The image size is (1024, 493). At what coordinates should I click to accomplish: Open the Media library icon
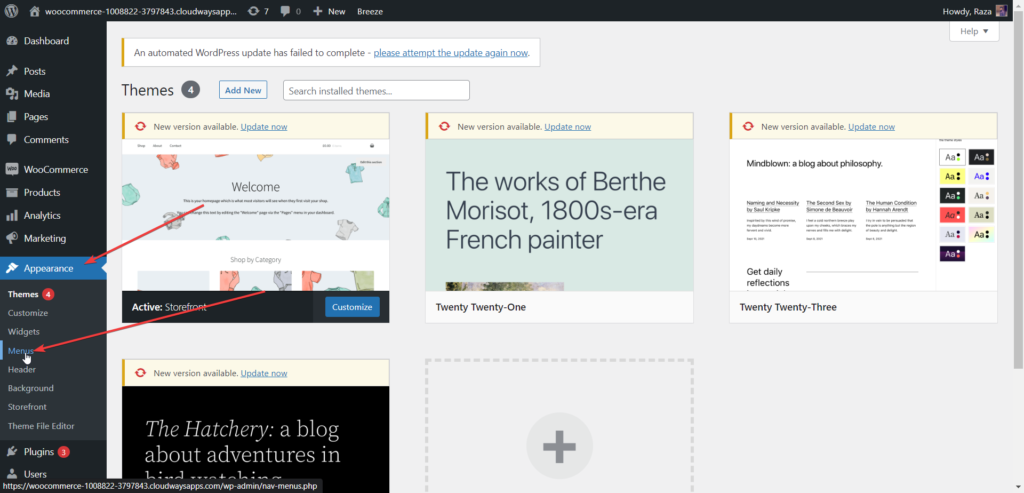pos(12,94)
